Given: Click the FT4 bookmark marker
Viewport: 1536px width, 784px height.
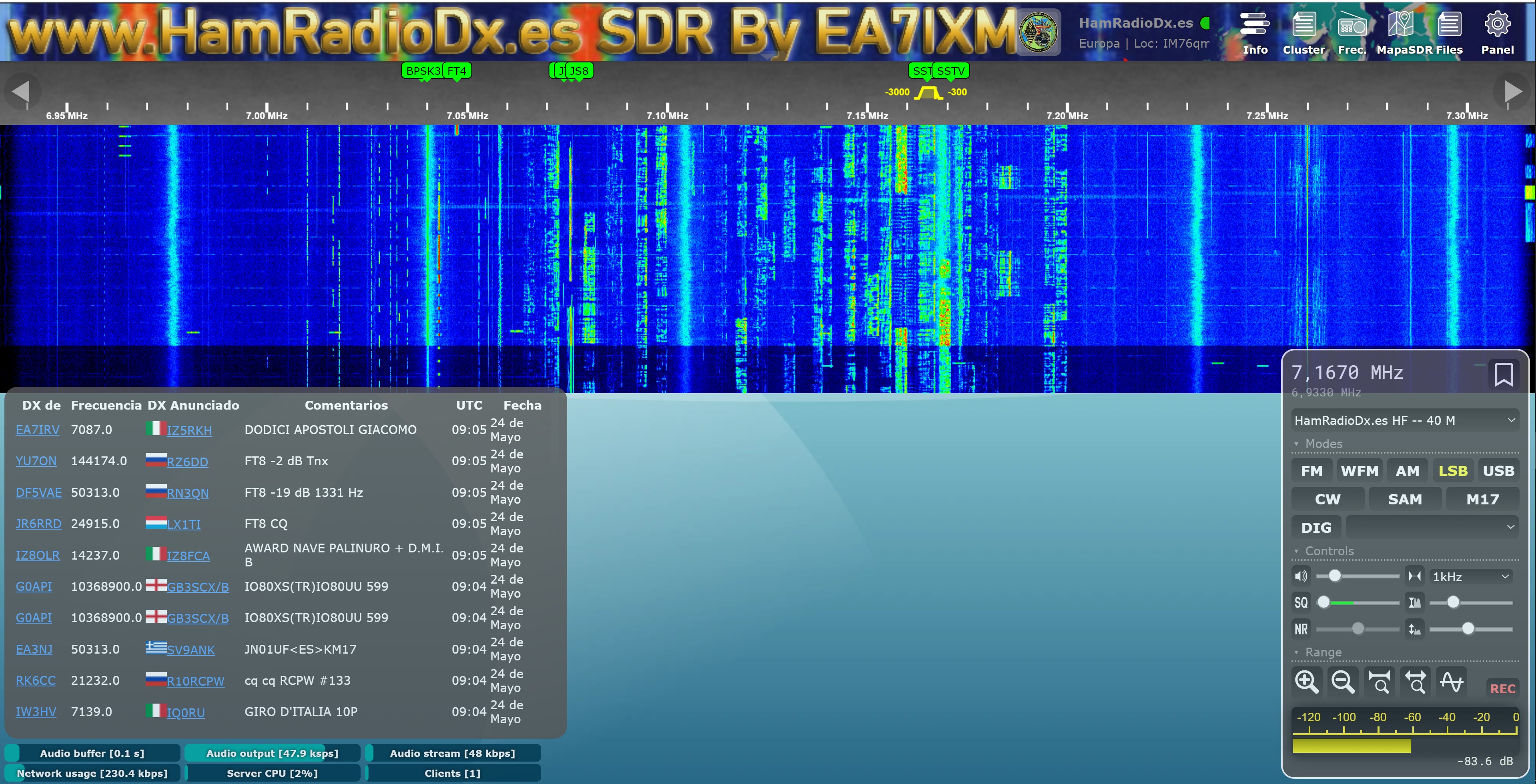Looking at the screenshot, I should [457, 71].
